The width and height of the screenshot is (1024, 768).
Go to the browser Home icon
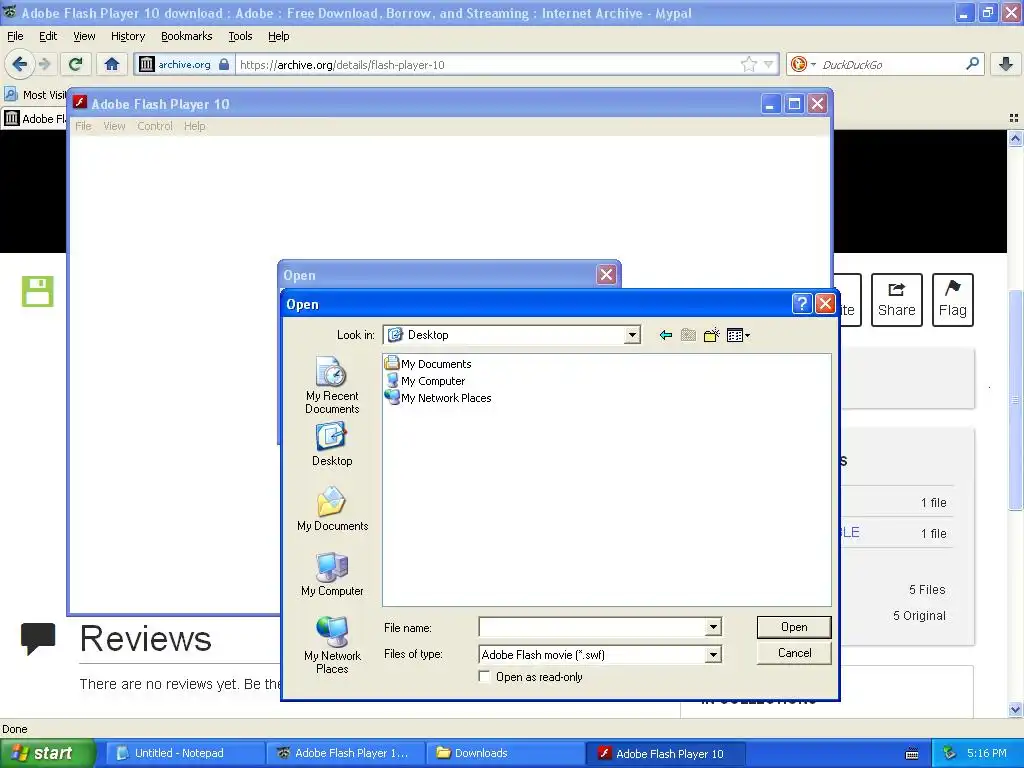click(112, 64)
